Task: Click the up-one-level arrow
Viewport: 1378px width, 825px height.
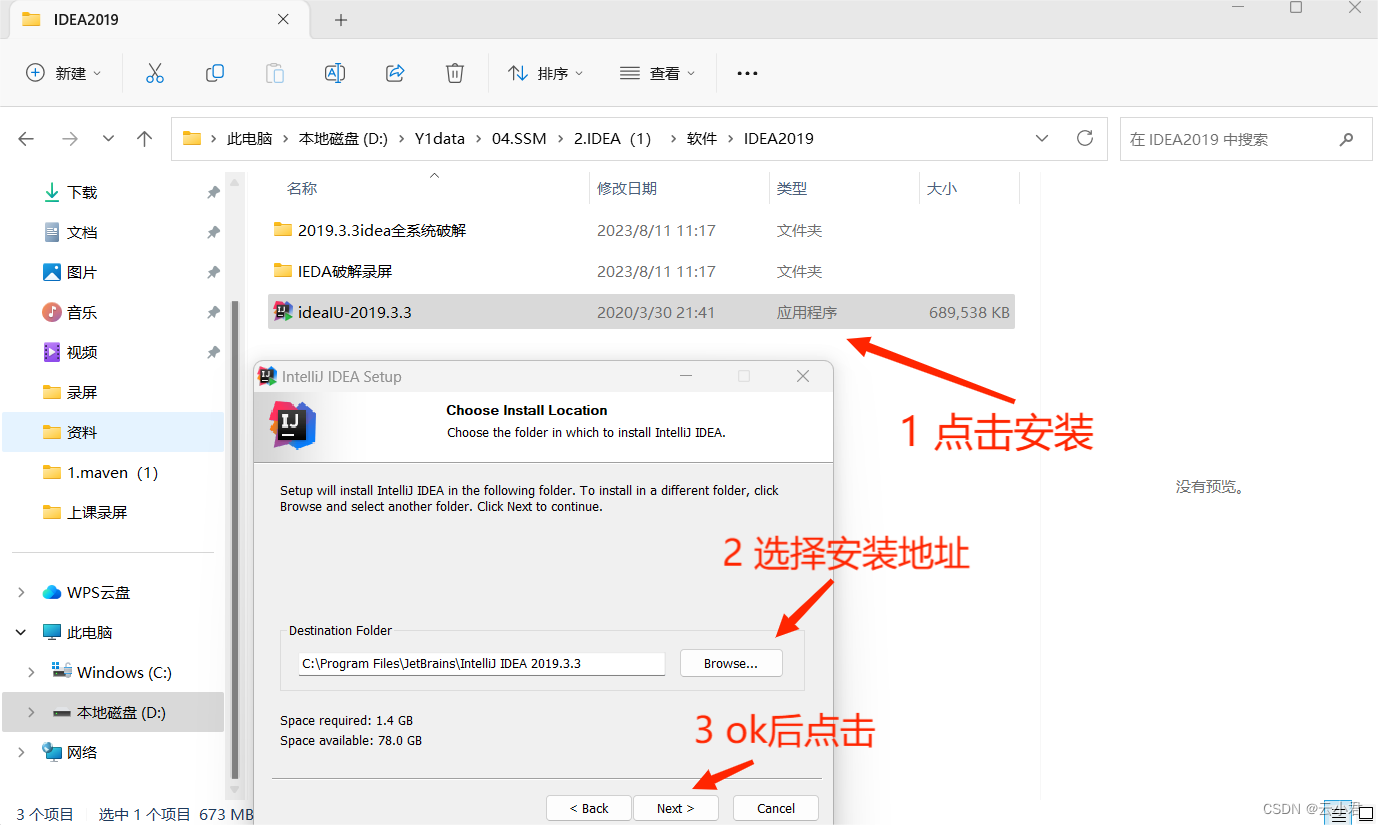Action: [x=145, y=139]
